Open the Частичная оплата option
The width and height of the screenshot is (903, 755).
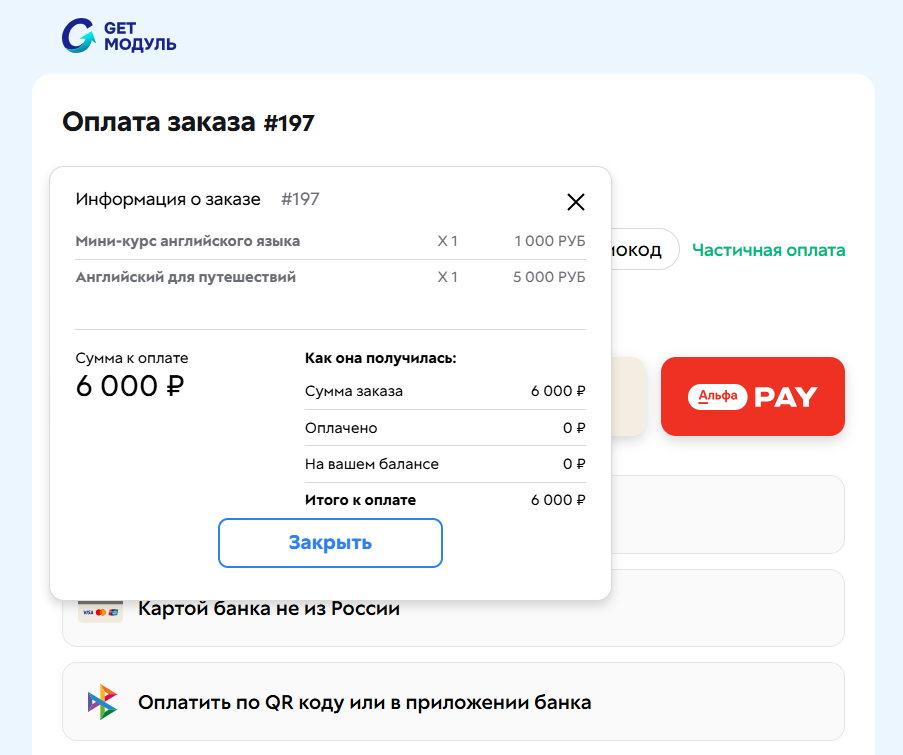click(768, 250)
